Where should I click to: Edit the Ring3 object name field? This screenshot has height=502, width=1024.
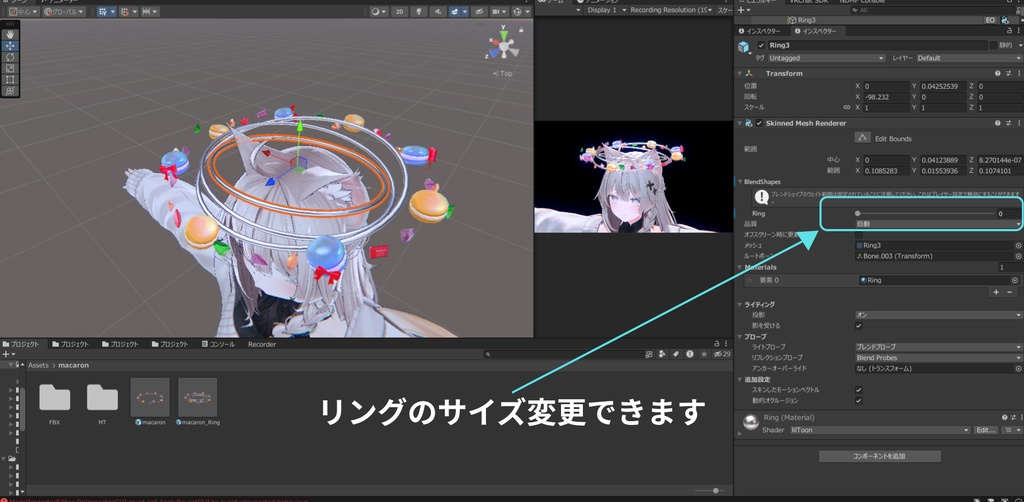878,46
